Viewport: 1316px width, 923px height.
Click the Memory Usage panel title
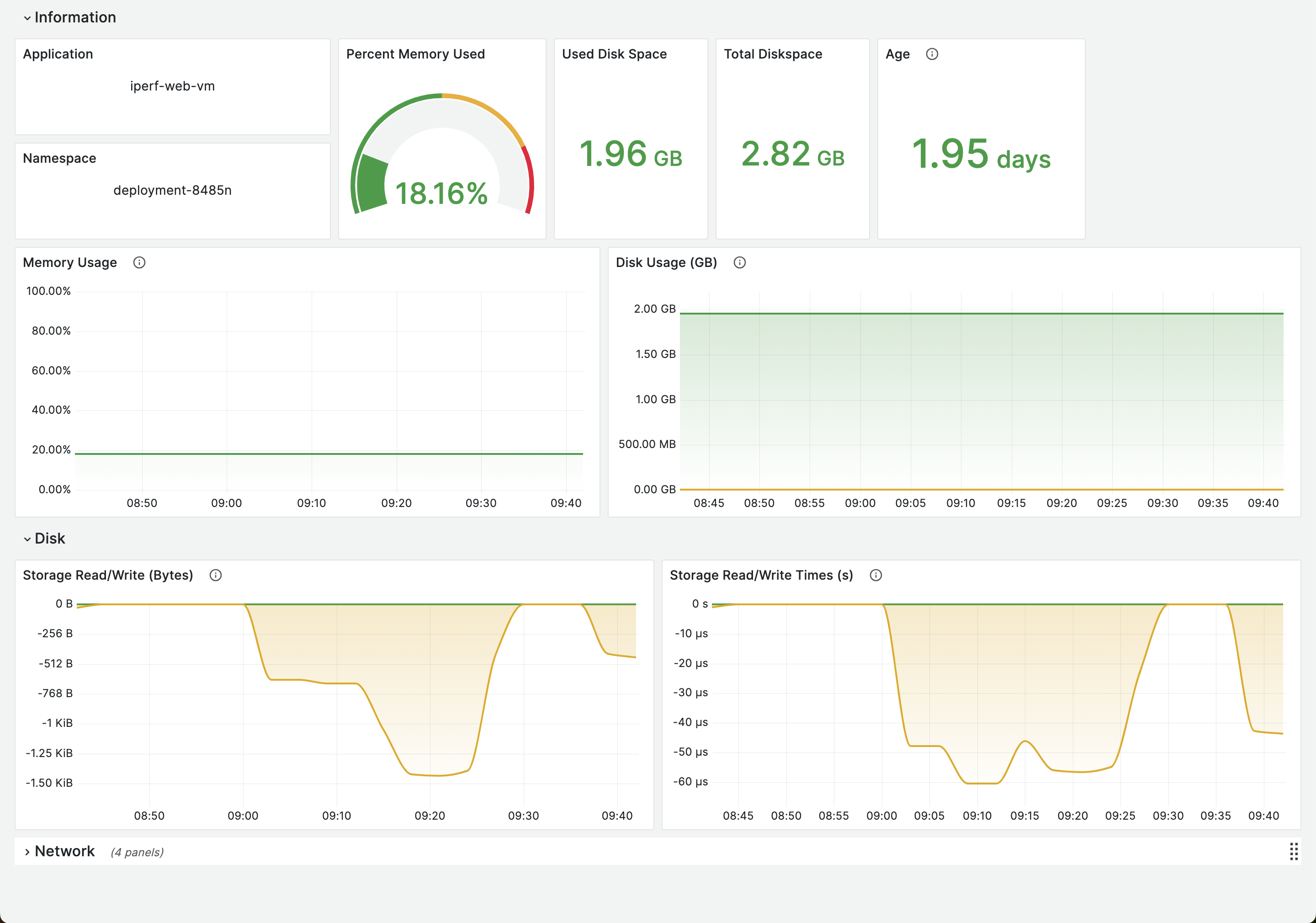[x=70, y=262]
